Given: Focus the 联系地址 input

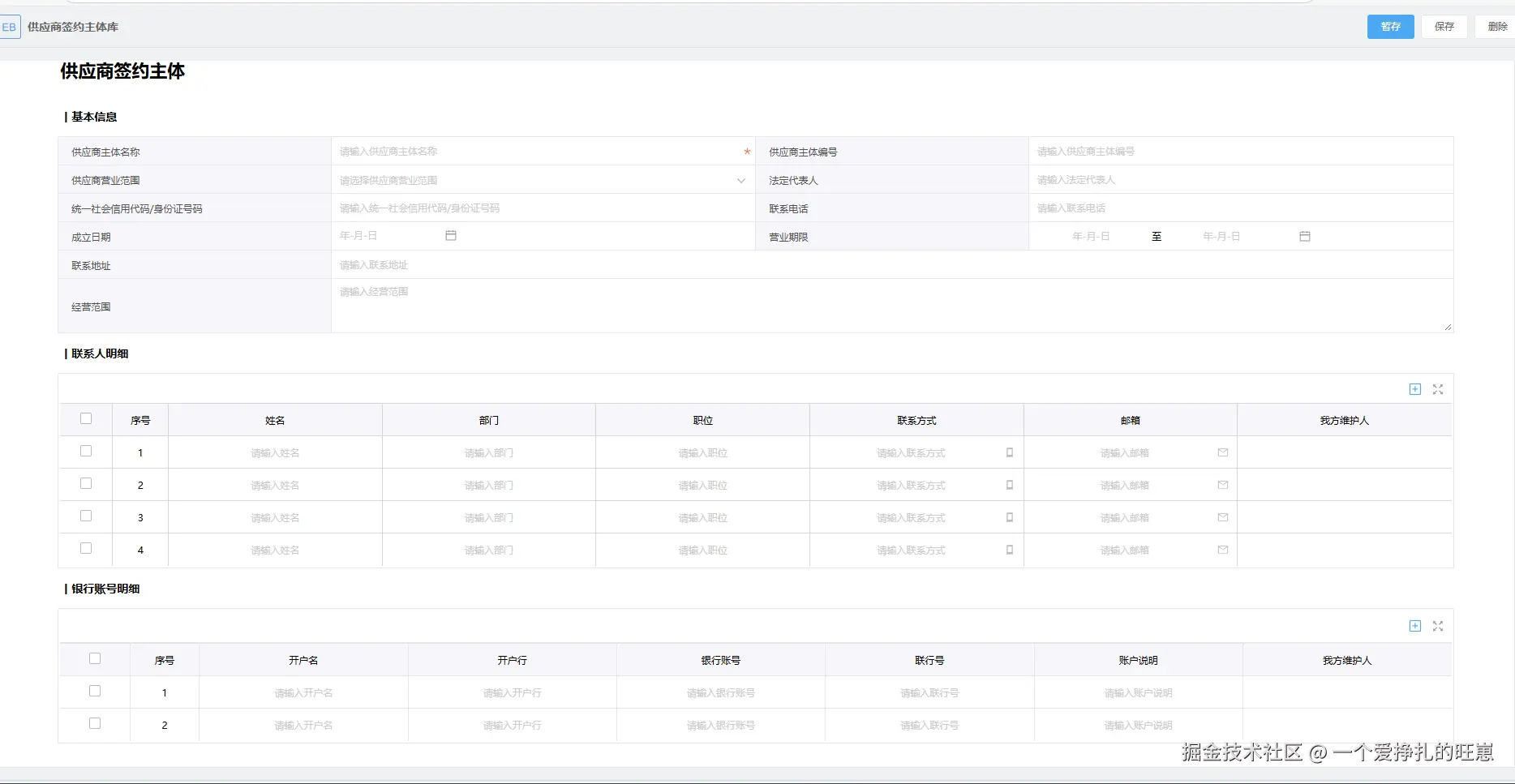Looking at the screenshot, I should click(x=892, y=265).
